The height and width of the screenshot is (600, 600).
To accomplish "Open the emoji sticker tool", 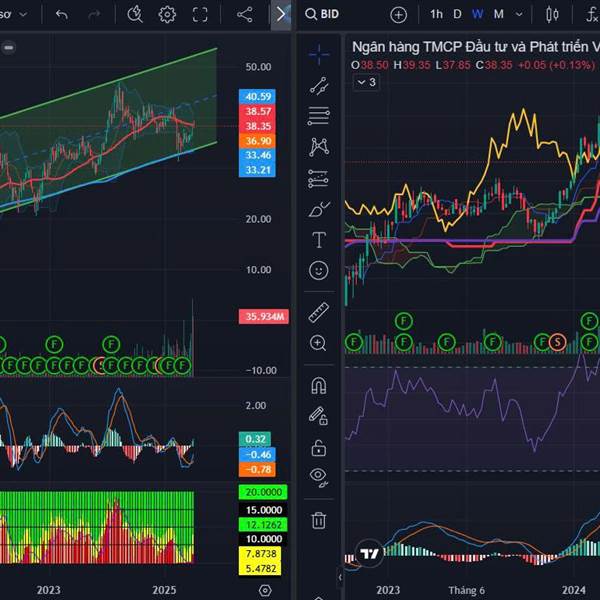I will coord(319,271).
